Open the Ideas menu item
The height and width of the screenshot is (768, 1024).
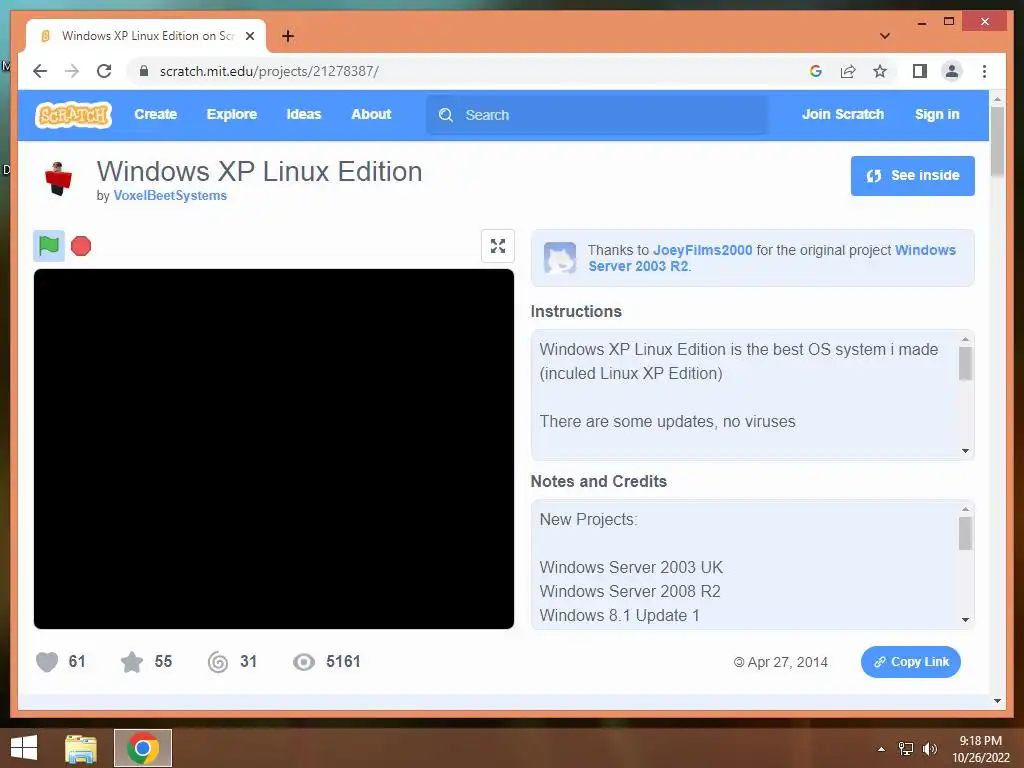[304, 114]
